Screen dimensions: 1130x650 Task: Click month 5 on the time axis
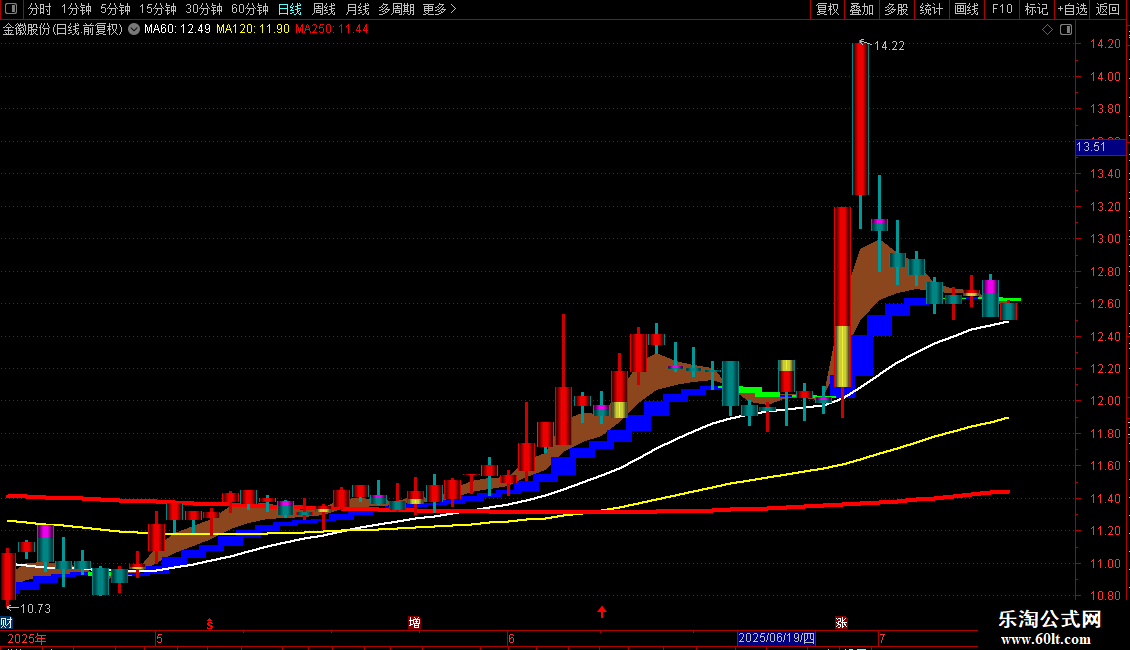(x=159, y=638)
